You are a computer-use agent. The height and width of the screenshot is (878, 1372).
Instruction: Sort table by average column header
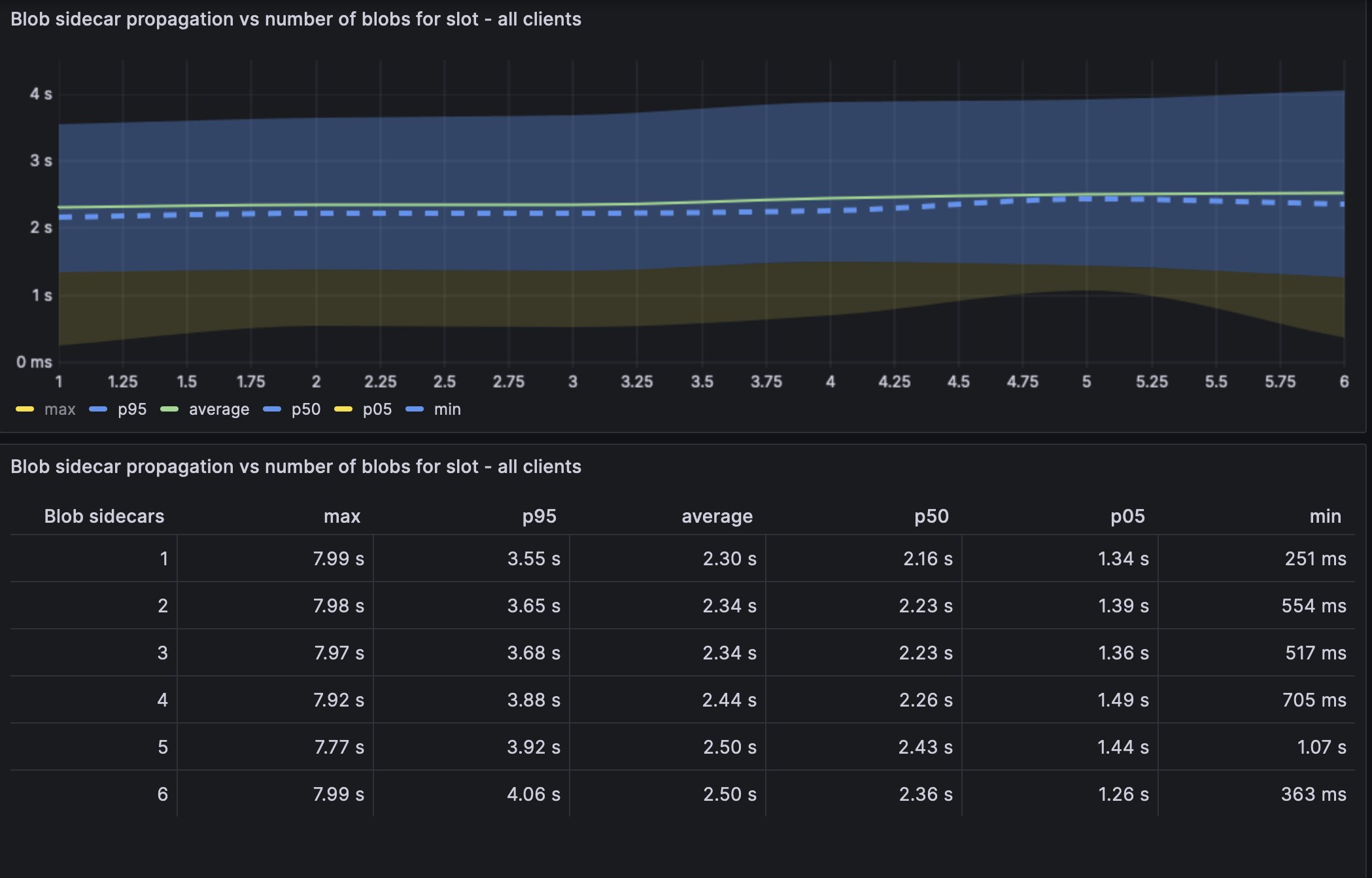coord(717,516)
